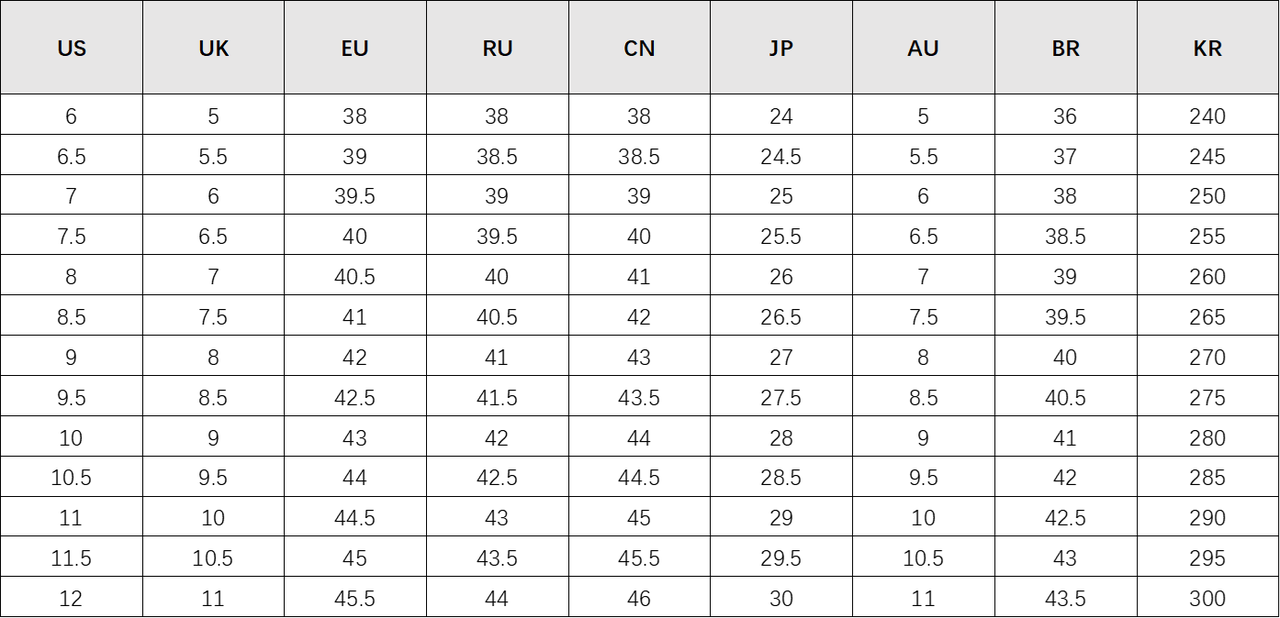
Task: Click the US size 12 cell
Action: tap(71, 598)
